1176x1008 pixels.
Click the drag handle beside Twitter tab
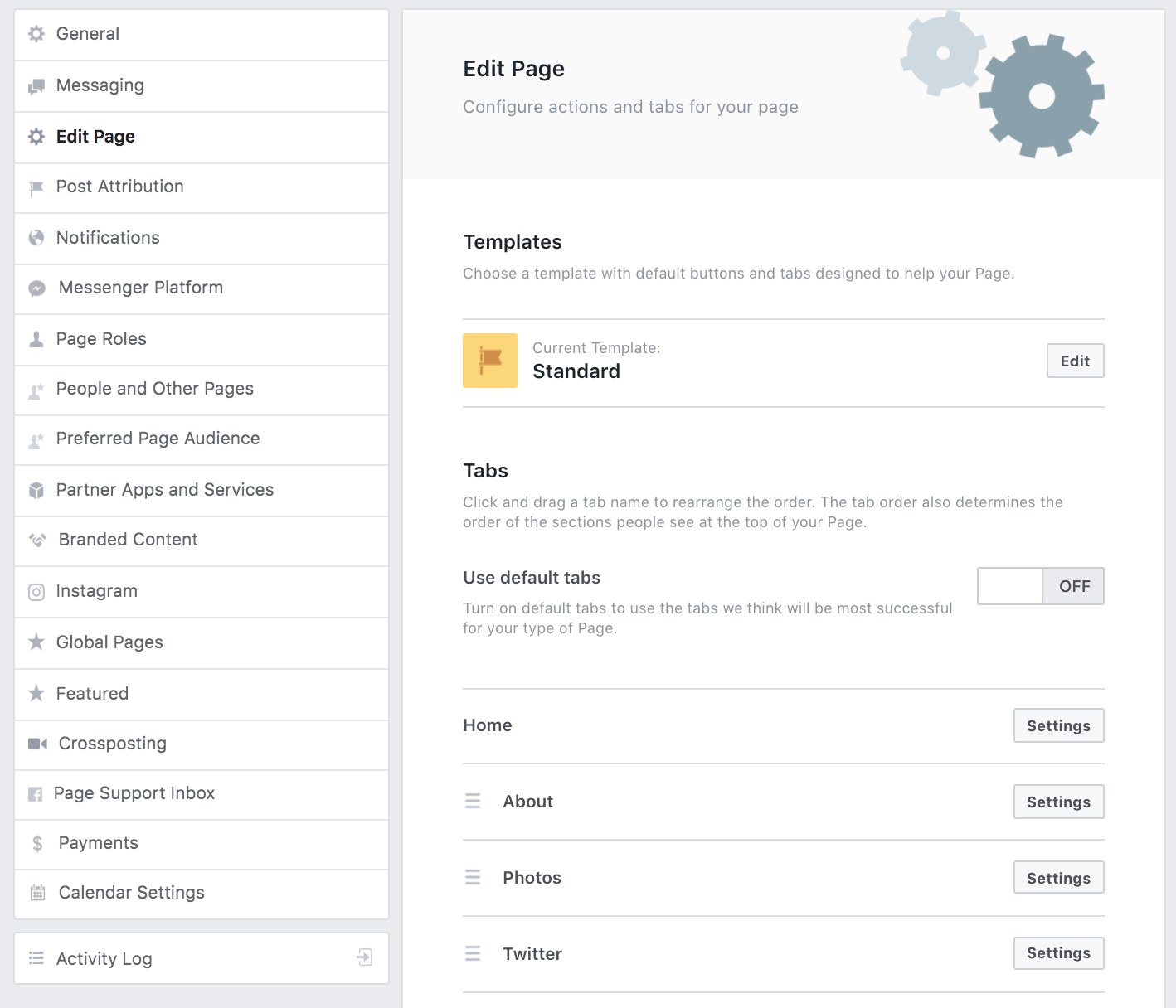(473, 953)
